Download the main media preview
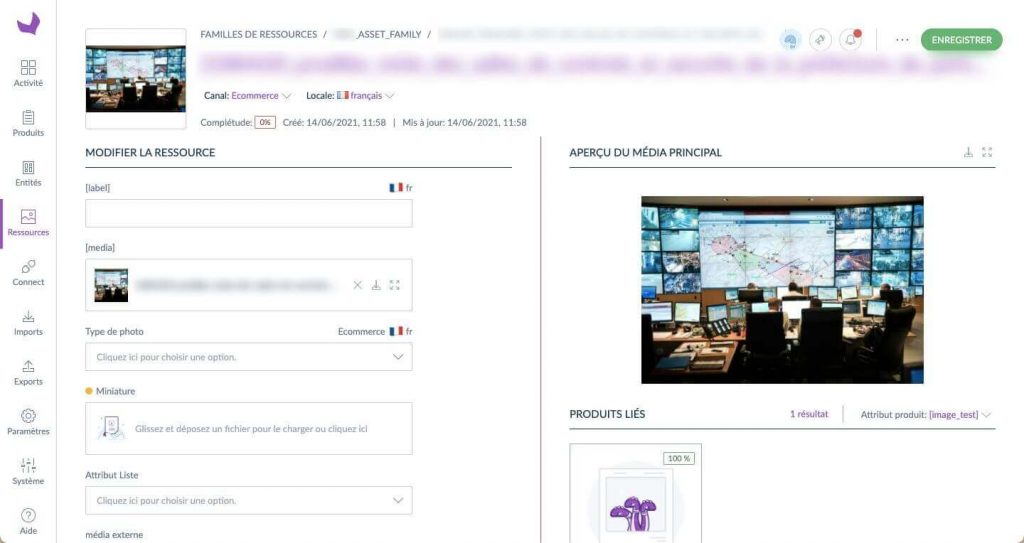This screenshot has width=1024, height=543. (x=968, y=152)
